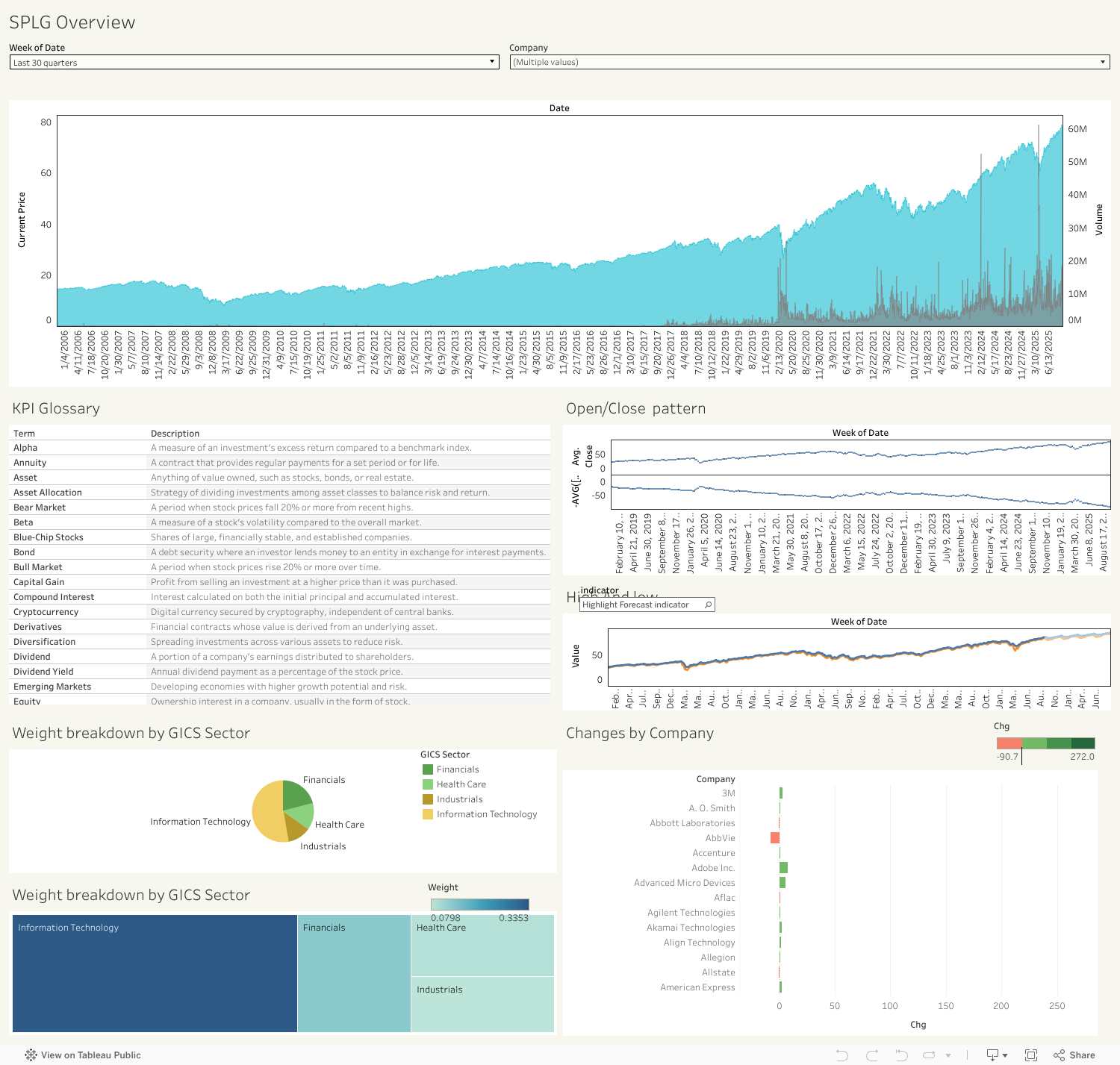This screenshot has width=1120, height=1065.
Task: Click the Undo icon
Action: [842, 1055]
